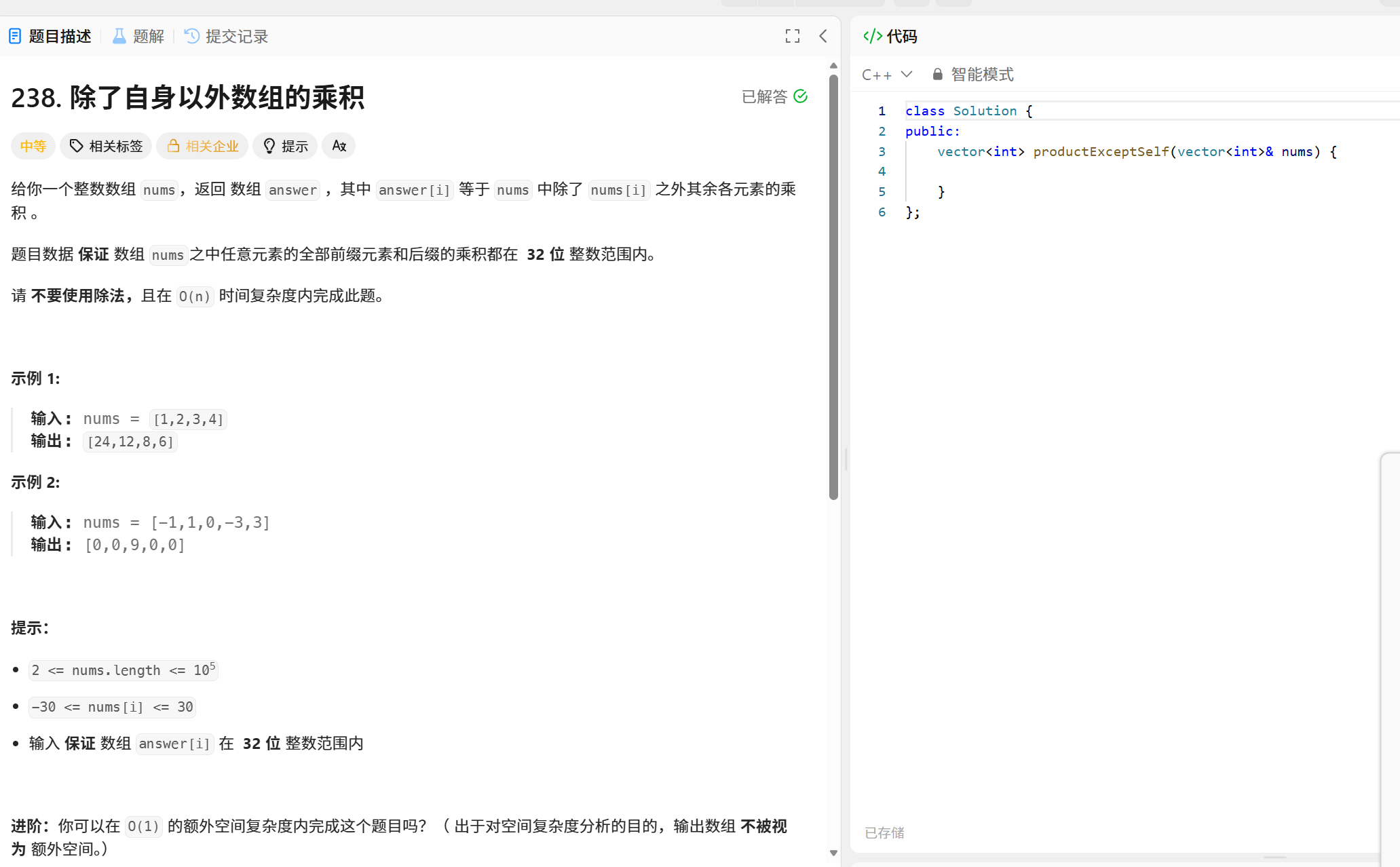Select the 题目描述 description tab
The height and width of the screenshot is (867, 1400).
[50, 36]
